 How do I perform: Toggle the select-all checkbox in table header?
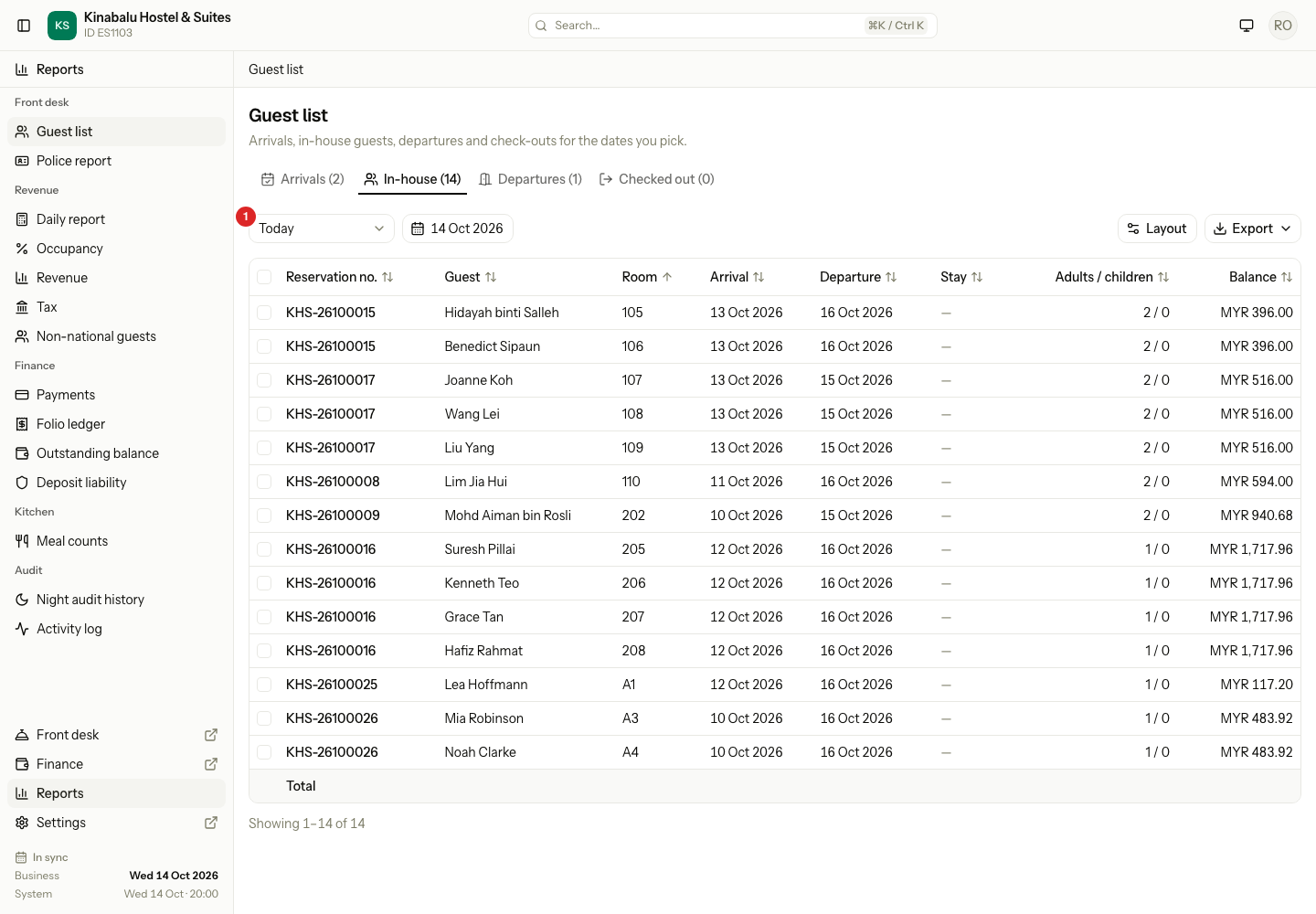coord(264,277)
